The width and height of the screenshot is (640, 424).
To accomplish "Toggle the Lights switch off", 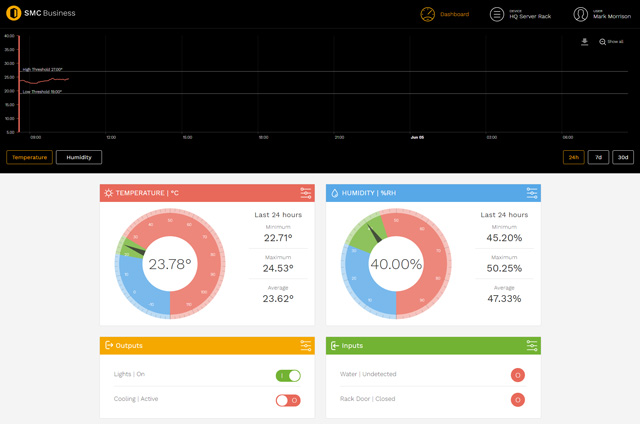I will (288, 375).
